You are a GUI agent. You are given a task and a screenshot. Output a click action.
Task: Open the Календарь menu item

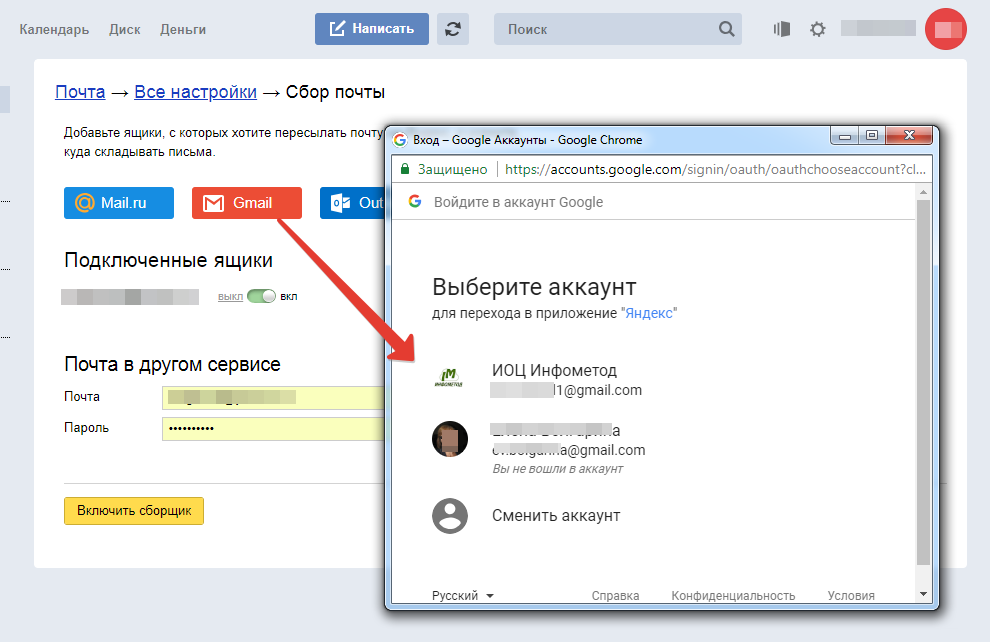(54, 30)
